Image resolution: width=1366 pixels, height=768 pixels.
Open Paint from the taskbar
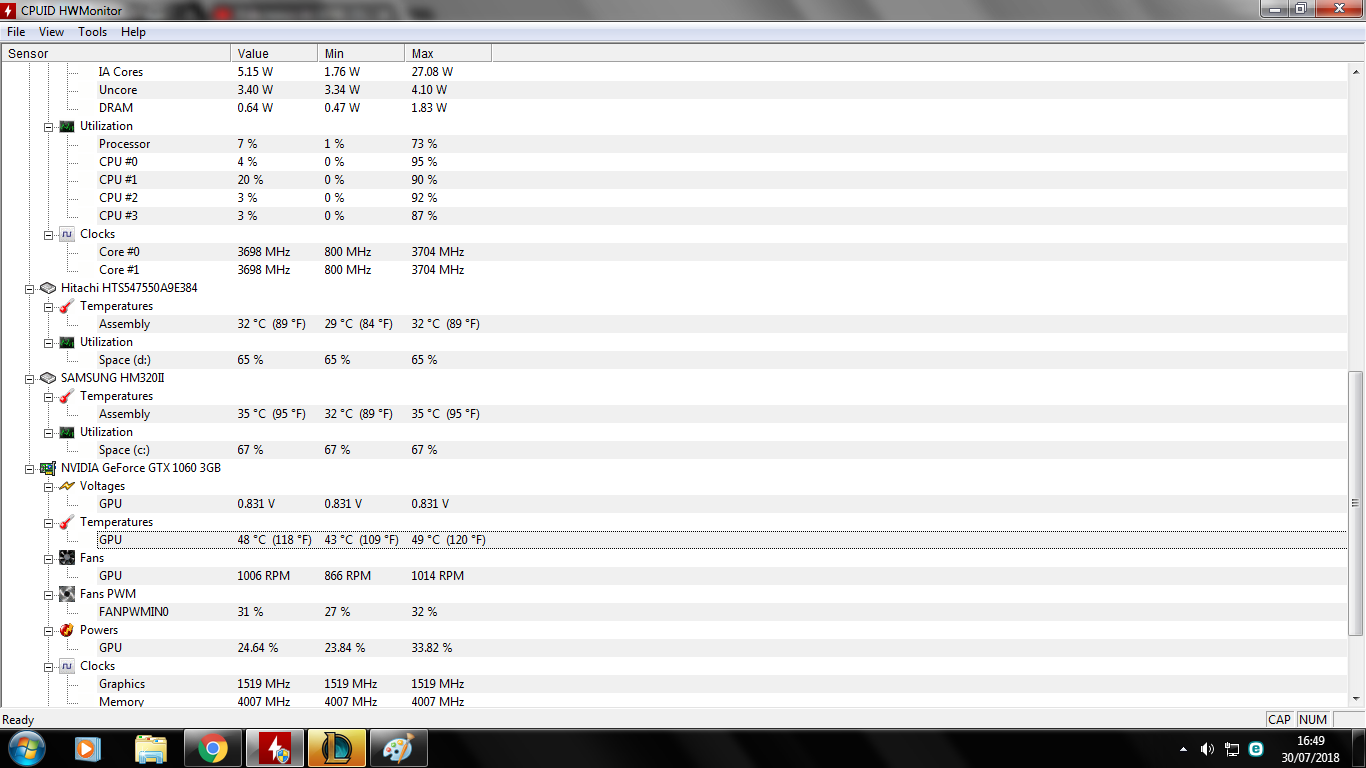click(399, 748)
